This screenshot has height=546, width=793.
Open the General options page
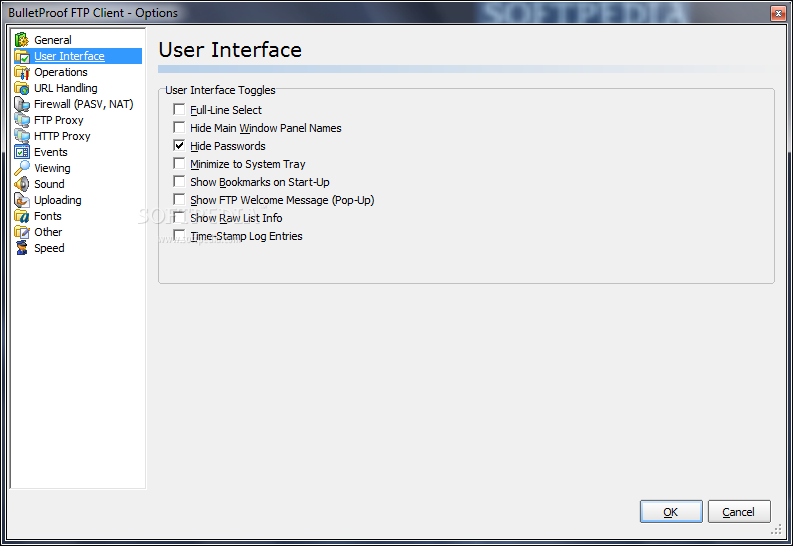(x=53, y=40)
